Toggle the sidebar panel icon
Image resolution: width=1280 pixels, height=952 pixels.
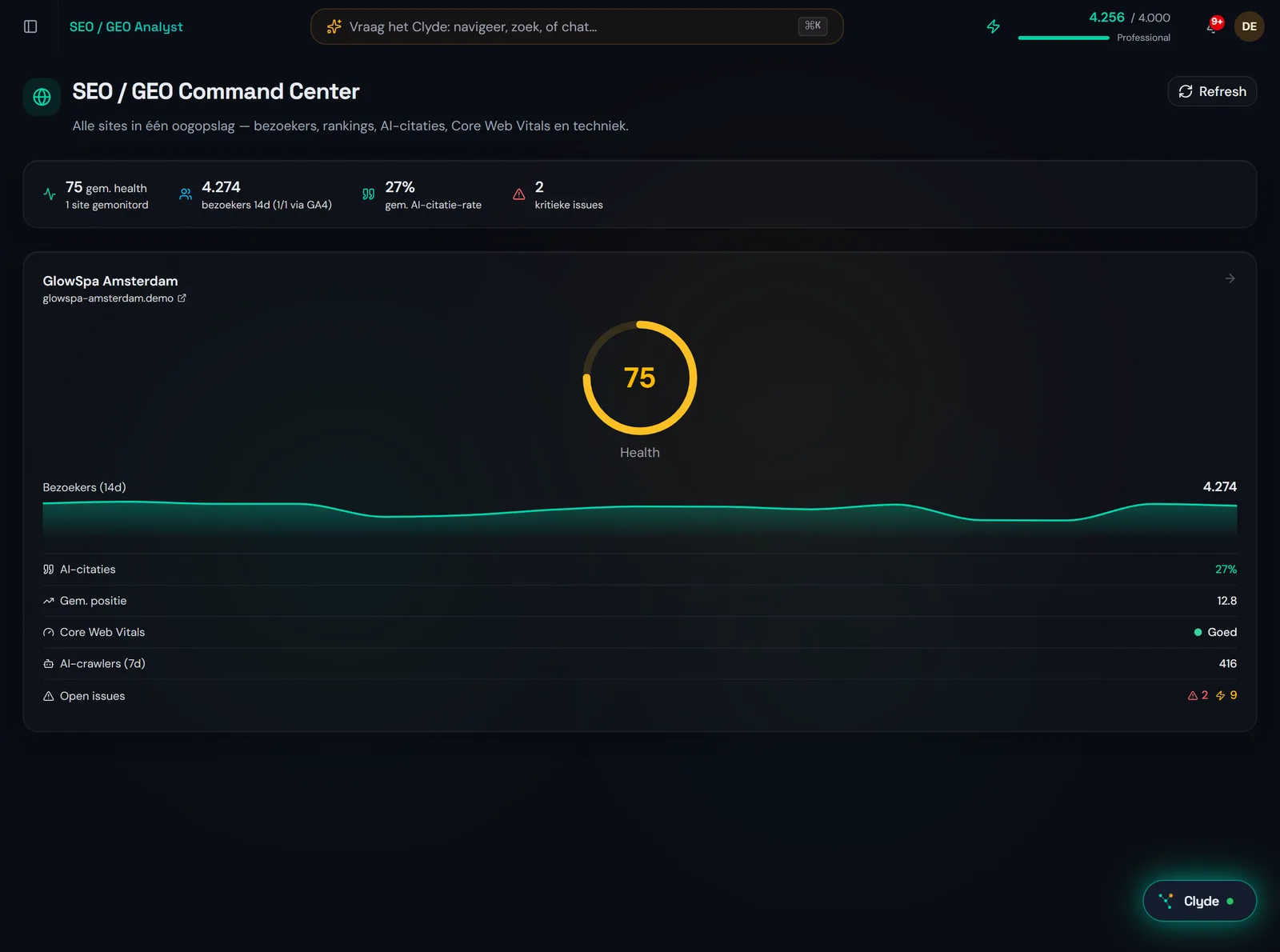point(30,26)
